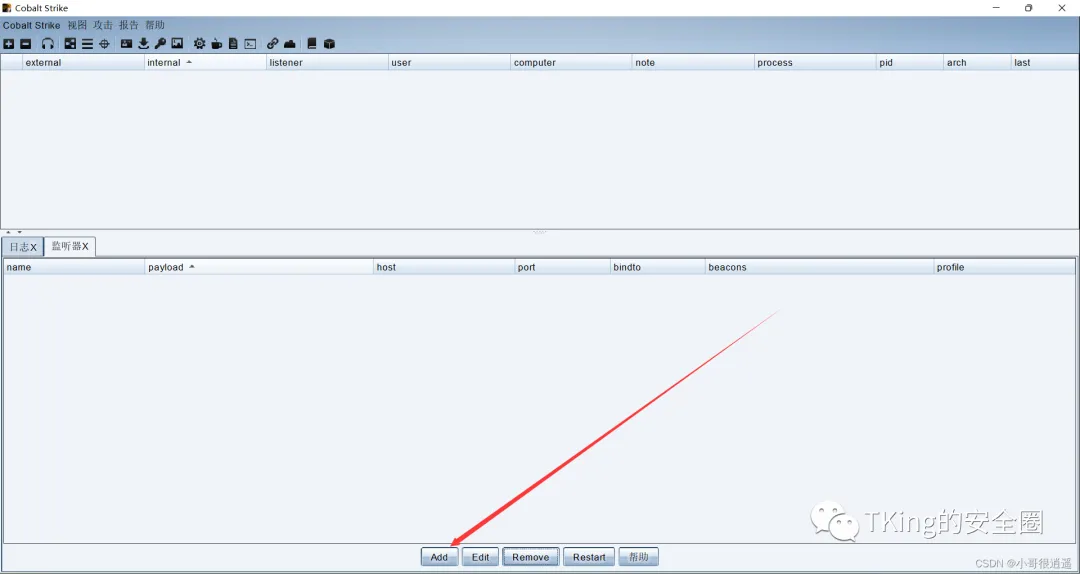Sort sessions by the arch column
Image resolution: width=1080 pixels, height=574 pixels.
pos(977,62)
